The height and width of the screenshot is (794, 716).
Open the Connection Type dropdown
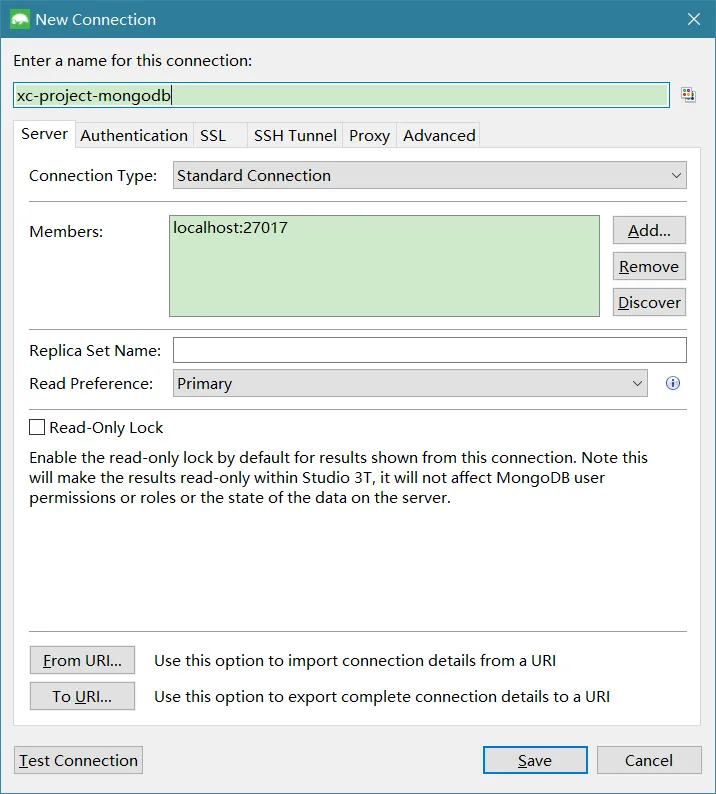click(x=429, y=176)
